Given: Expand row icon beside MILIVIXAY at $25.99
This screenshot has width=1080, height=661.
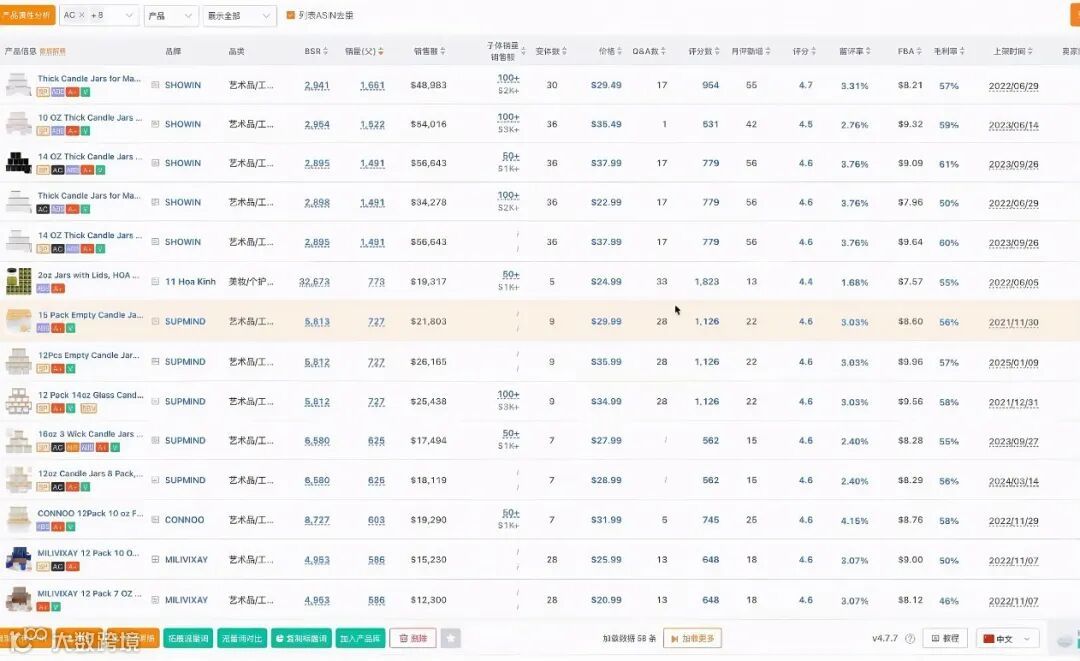Looking at the screenshot, I should [155, 559].
